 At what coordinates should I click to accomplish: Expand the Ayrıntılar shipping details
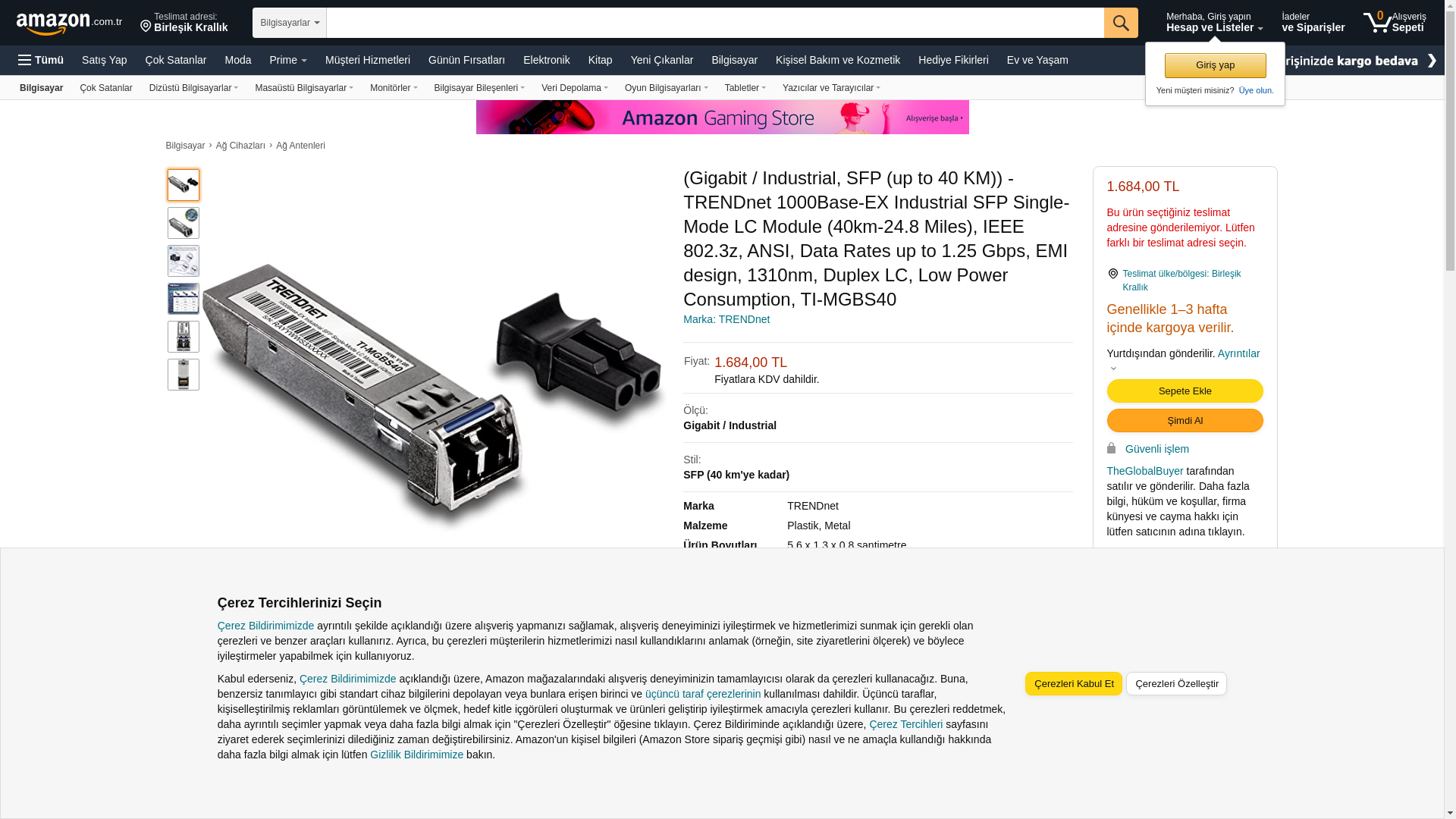(1238, 353)
